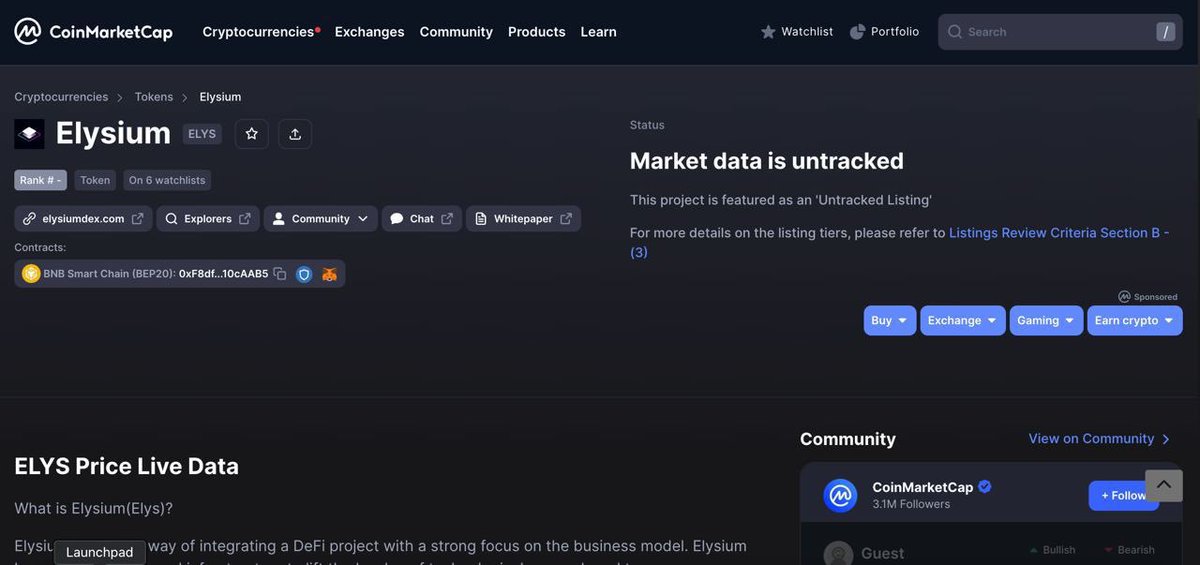
Task: Open the Exchanges menu
Action: coord(369,32)
